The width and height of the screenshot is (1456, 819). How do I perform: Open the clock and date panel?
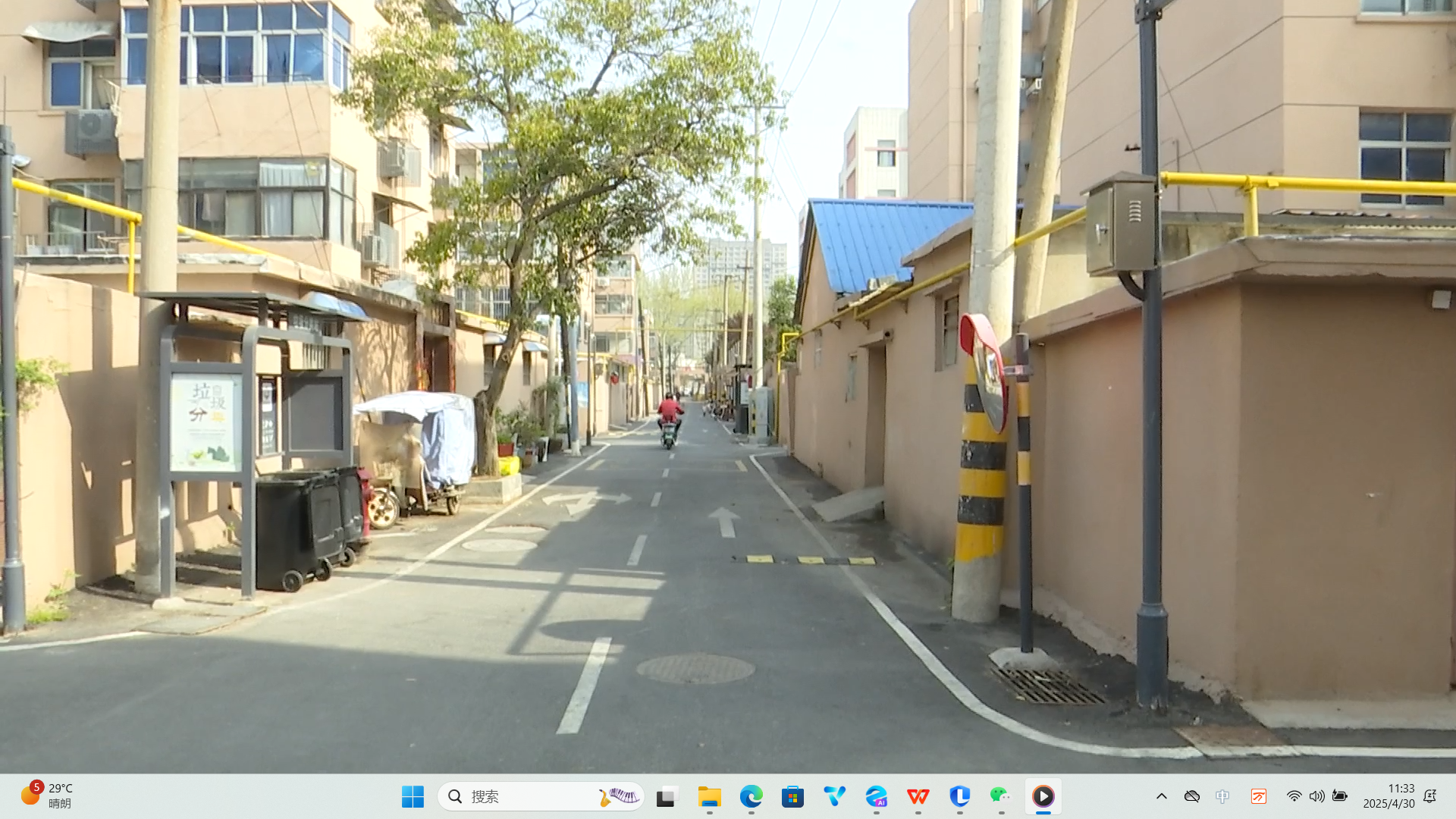coord(1388,796)
